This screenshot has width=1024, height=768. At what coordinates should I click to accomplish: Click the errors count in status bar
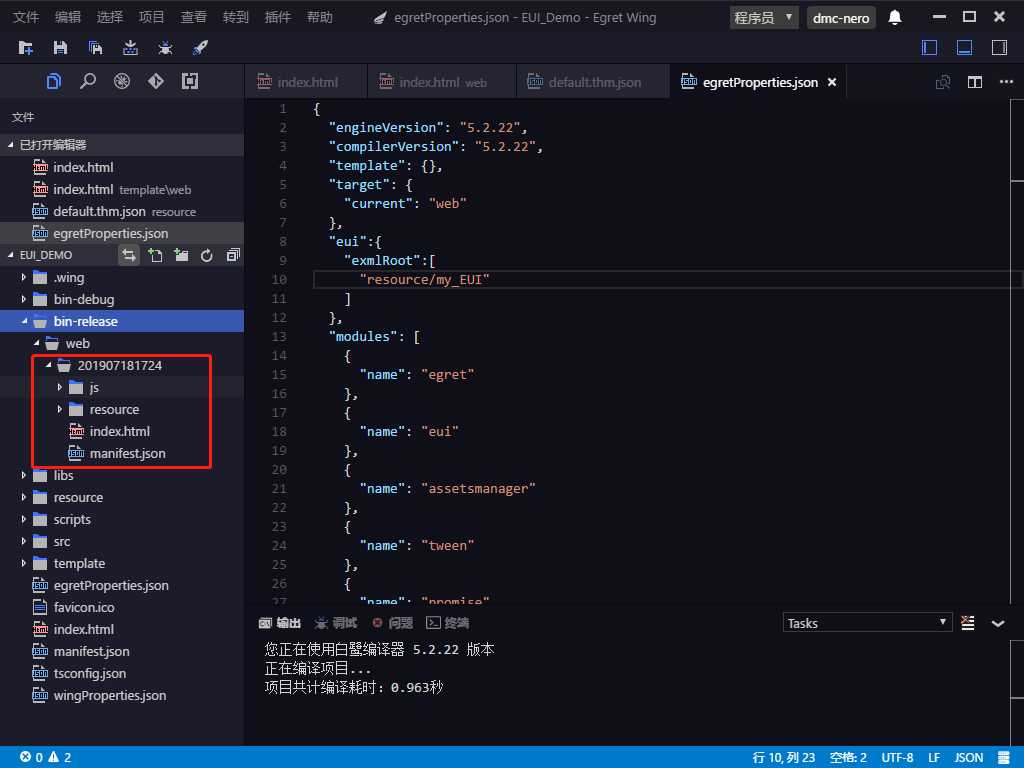[x=31, y=758]
